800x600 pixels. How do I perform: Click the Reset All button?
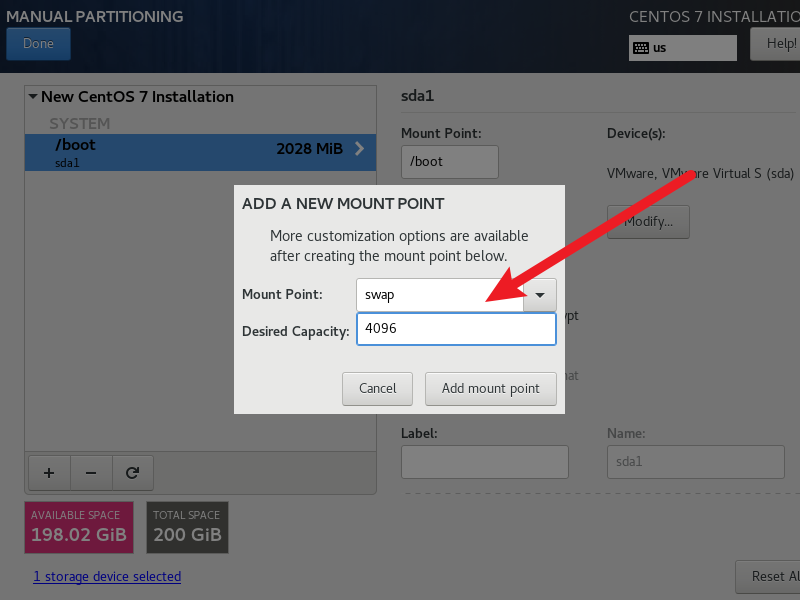tap(768, 577)
